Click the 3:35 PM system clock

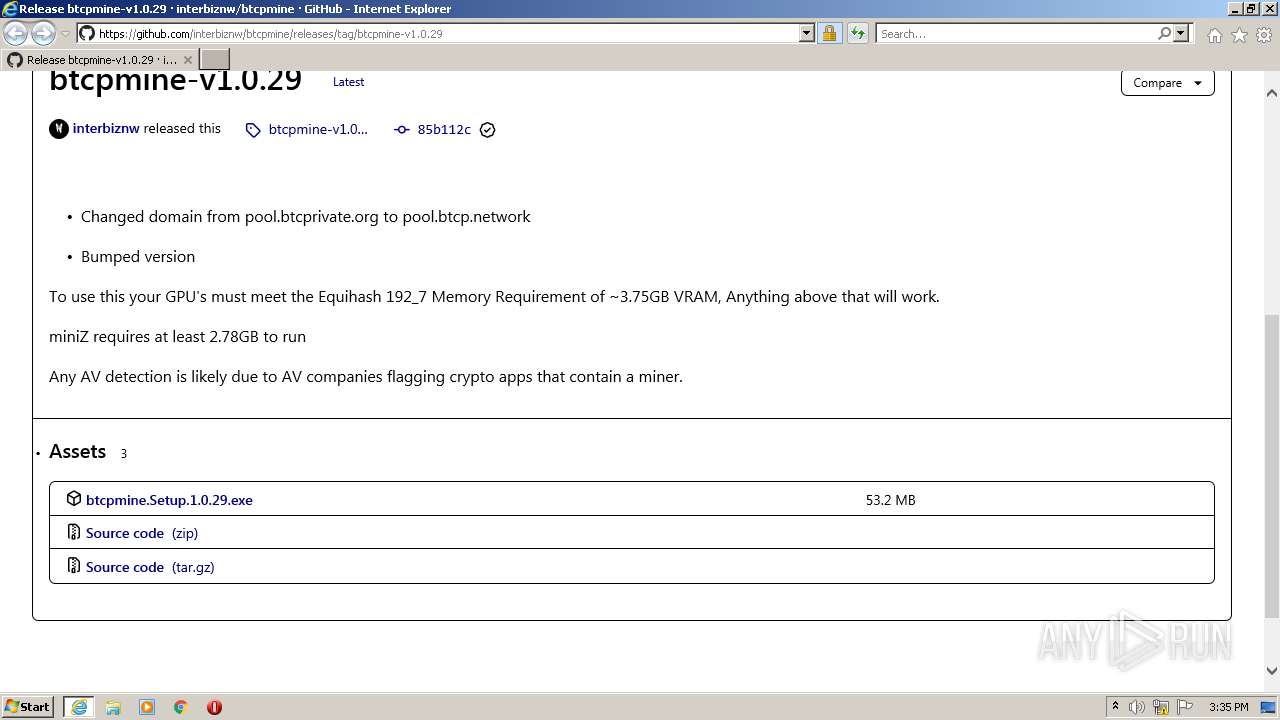point(1228,707)
